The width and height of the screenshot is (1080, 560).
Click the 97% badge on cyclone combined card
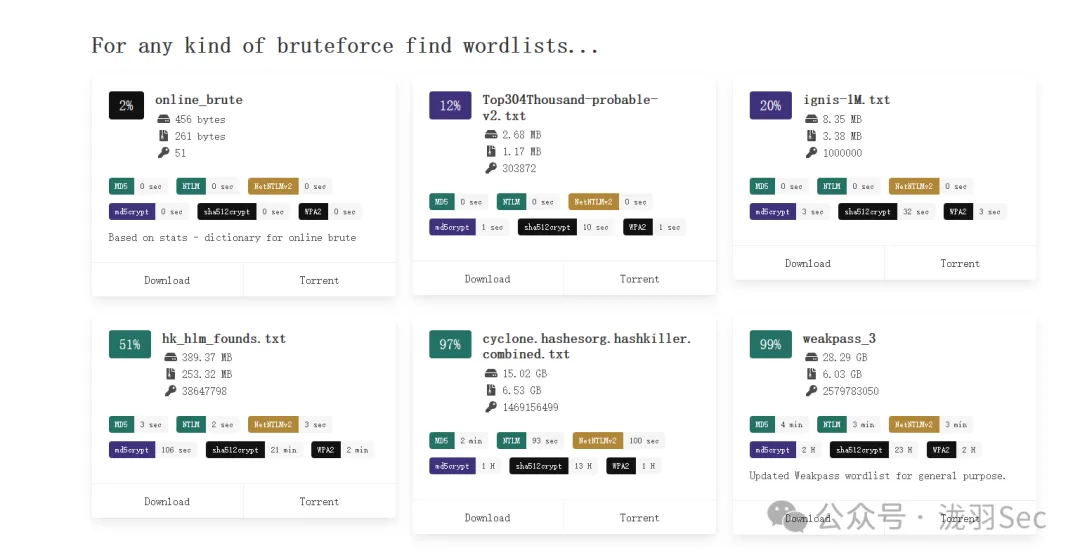450,344
